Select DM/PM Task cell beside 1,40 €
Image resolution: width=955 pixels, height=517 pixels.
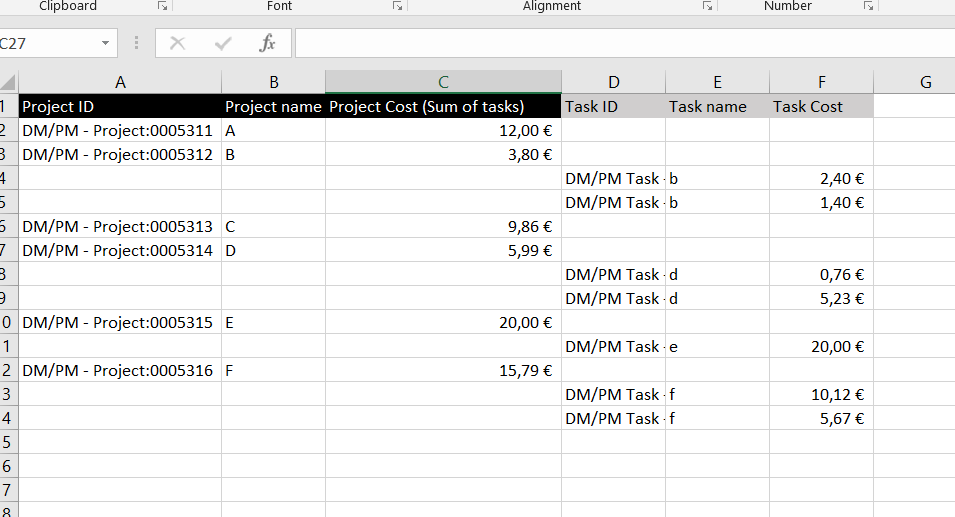[613, 202]
